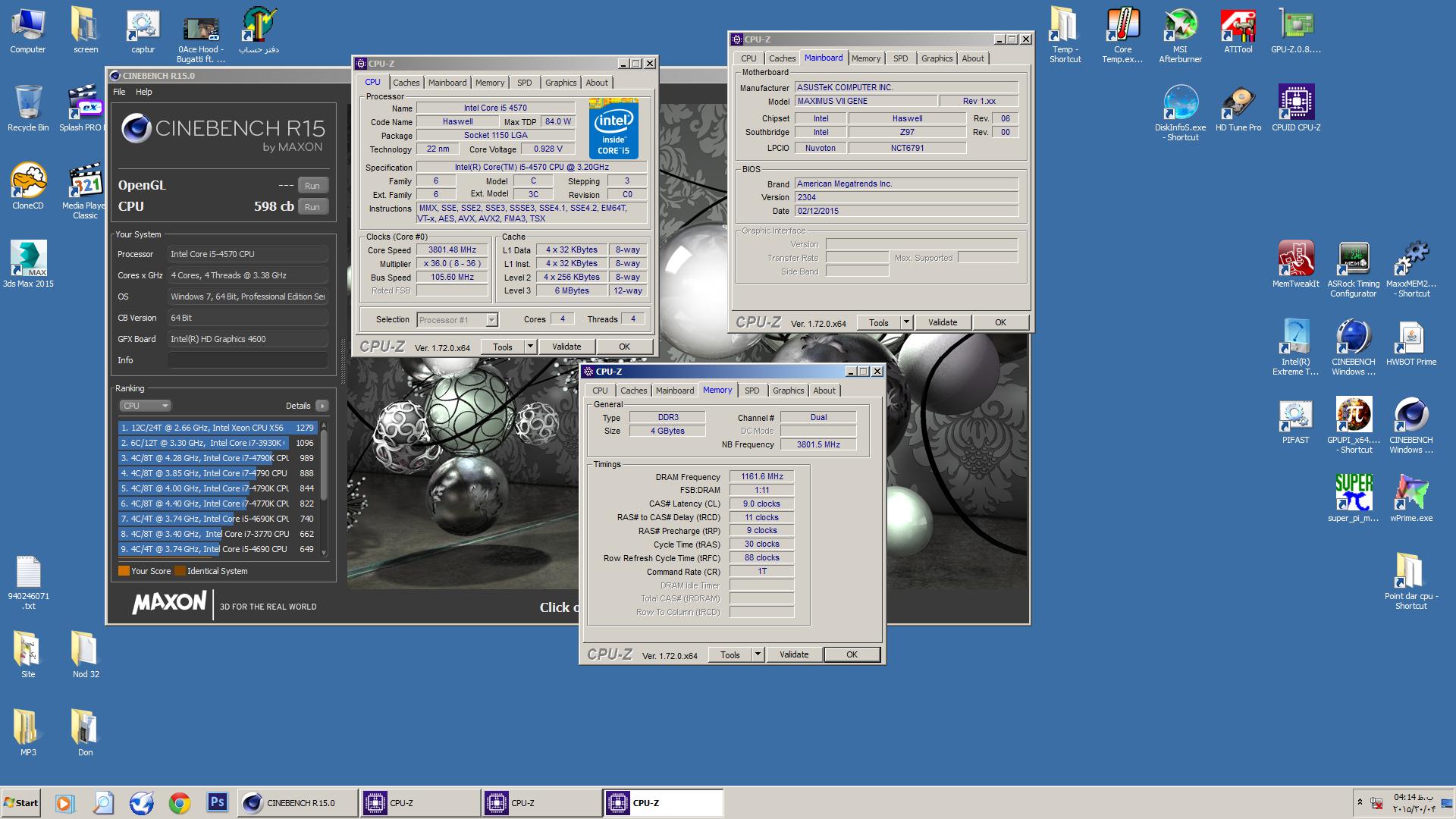Switch to CPU tab in Memory CPU-Z window
Screen dimensions: 1456x819
(600, 391)
